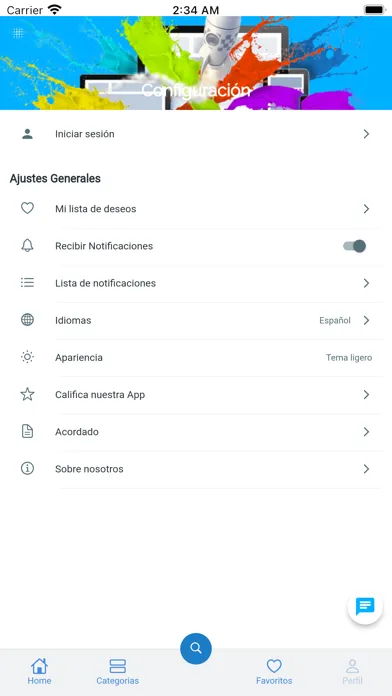Switch to the Categorías tab
Screen dimensions: 392x696
(118, 672)
